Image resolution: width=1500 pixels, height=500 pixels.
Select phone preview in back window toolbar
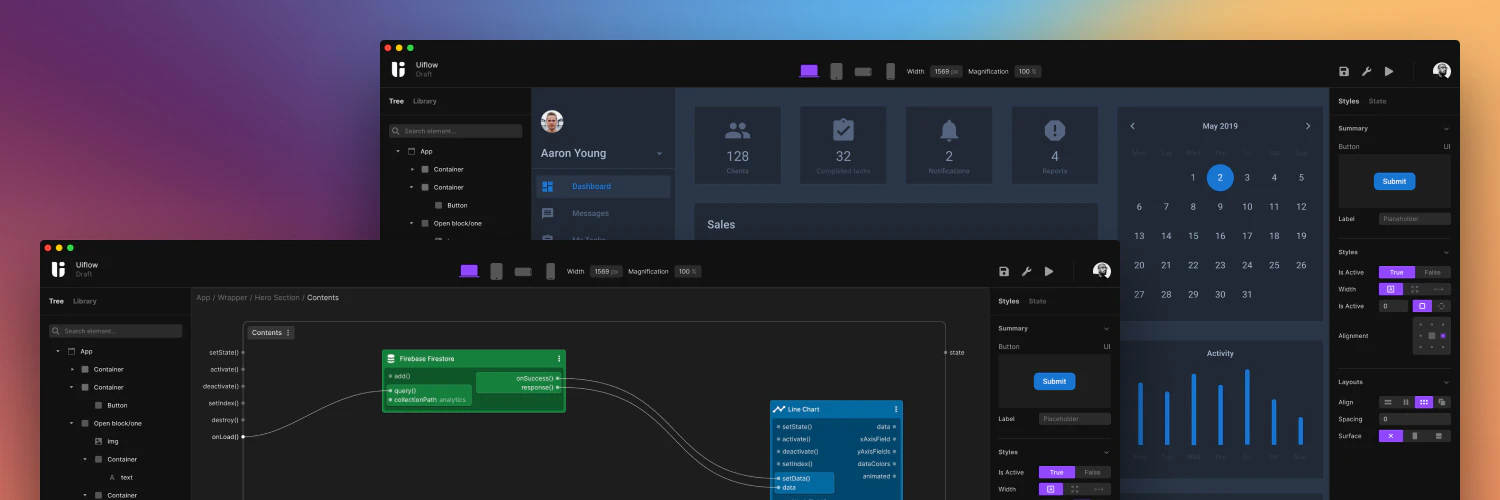890,71
